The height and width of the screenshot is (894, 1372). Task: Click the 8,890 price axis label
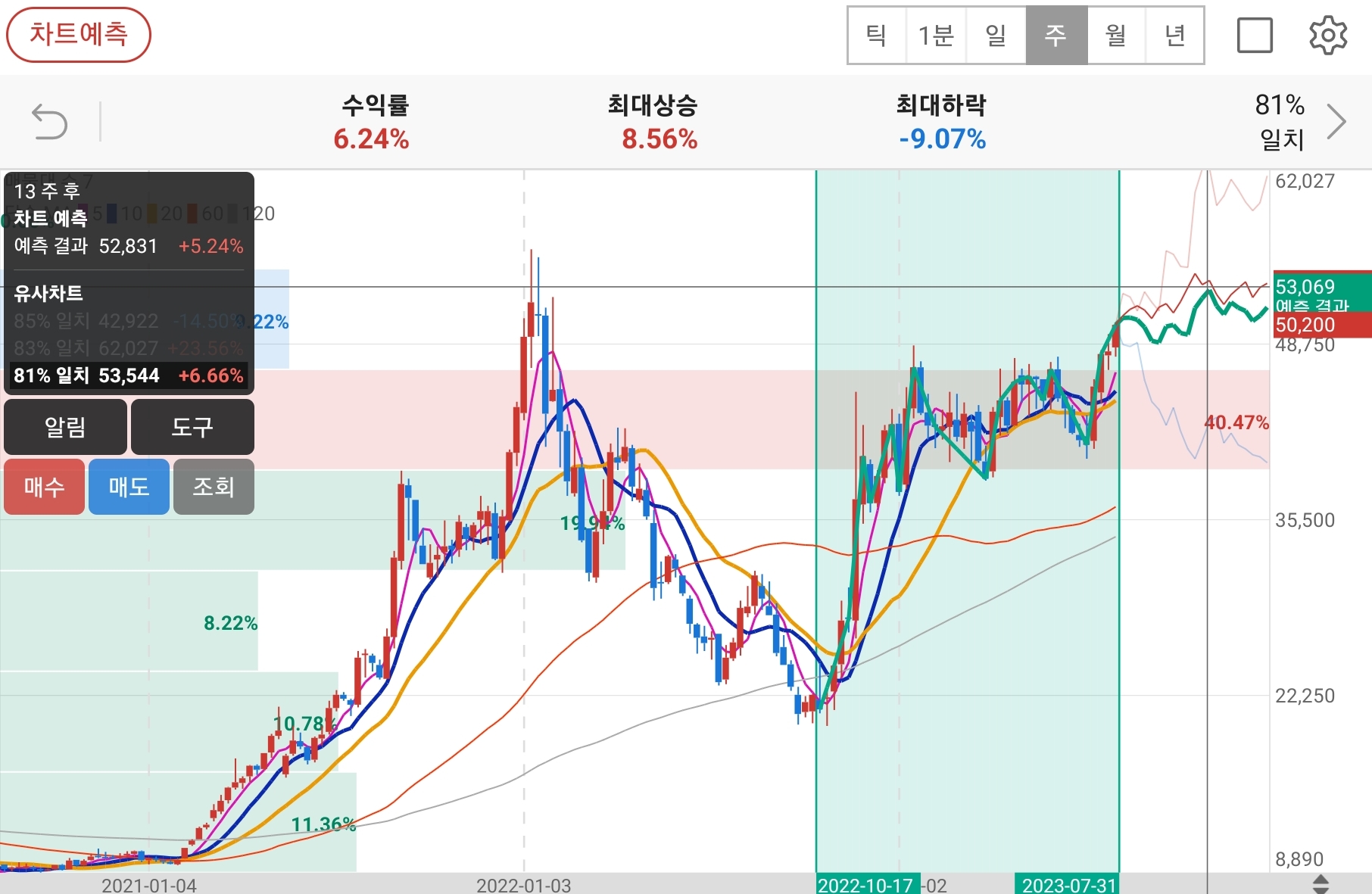pyautogui.click(x=1299, y=859)
